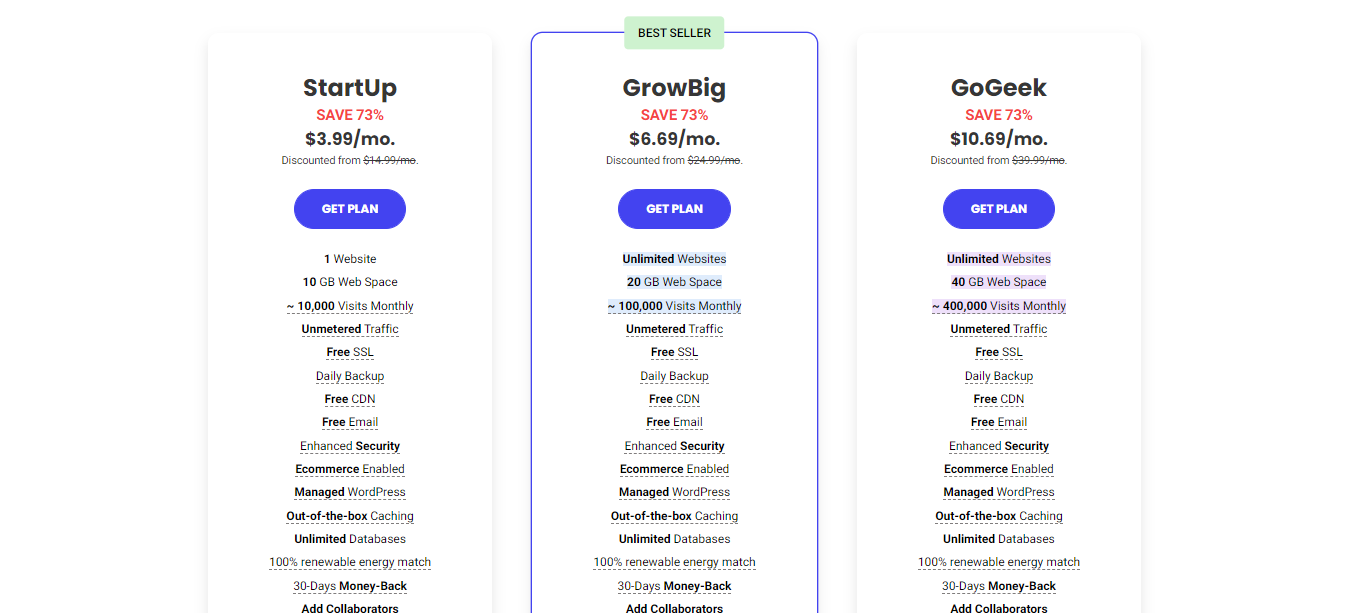Screen dimensions: 1345x613
Task: Click 30-Days Money-Back in GrowBig plan
Action: tap(674, 586)
